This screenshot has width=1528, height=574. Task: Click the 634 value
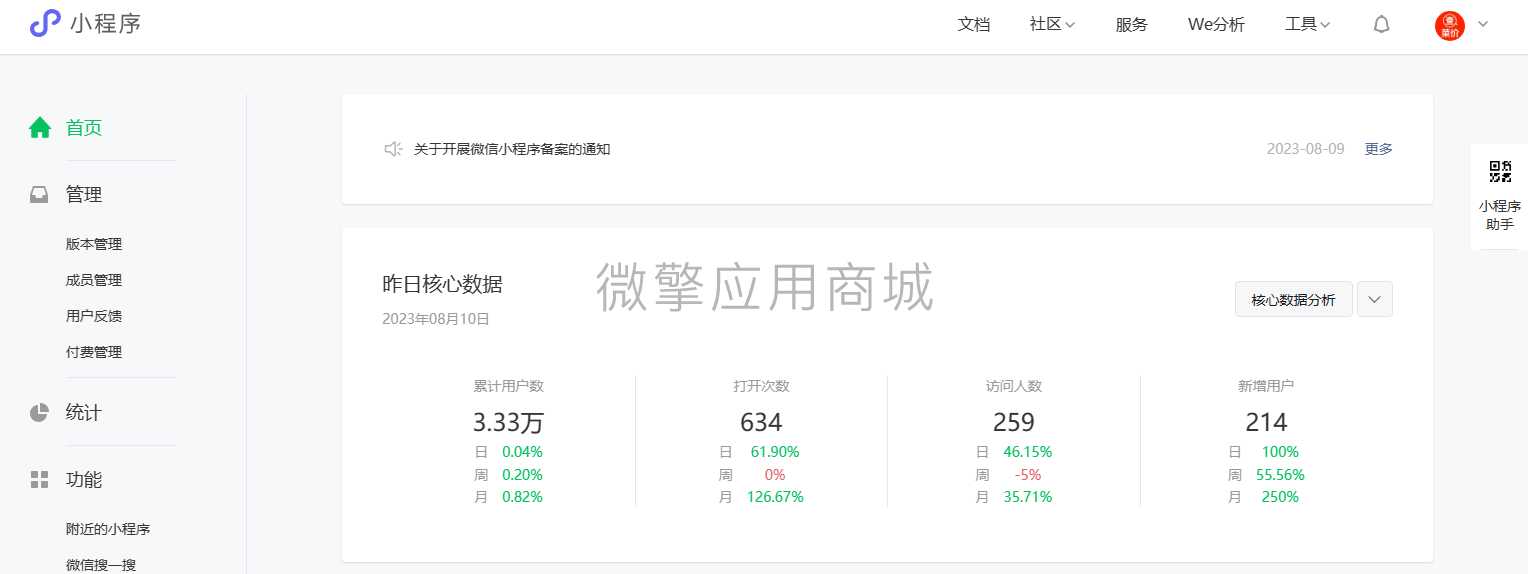[761, 422]
